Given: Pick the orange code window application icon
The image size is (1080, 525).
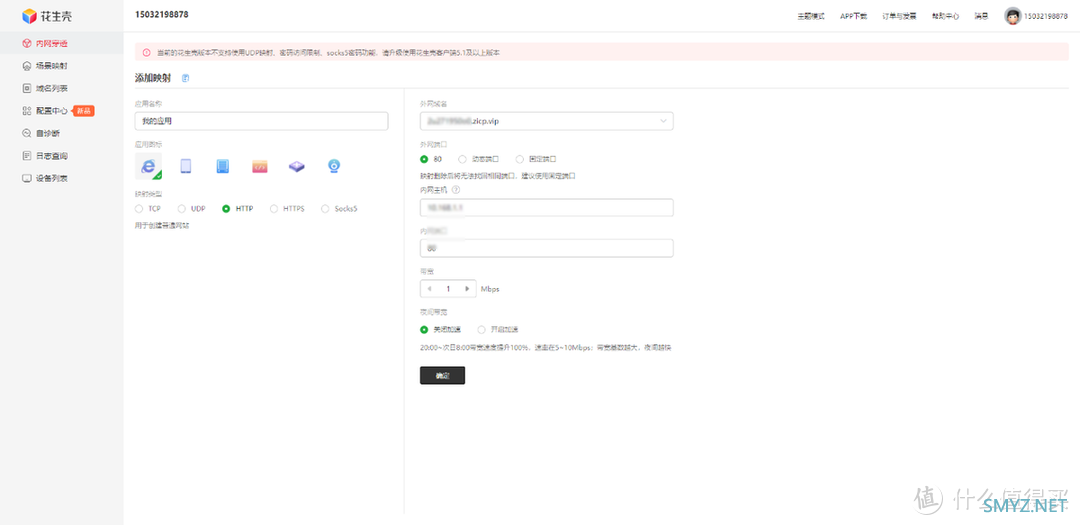Looking at the screenshot, I should click(x=260, y=167).
